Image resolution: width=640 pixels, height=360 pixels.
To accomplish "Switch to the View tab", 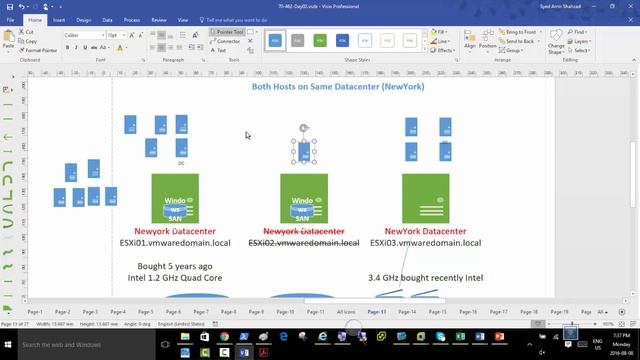I will pyautogui.click(x=182, y=20).
